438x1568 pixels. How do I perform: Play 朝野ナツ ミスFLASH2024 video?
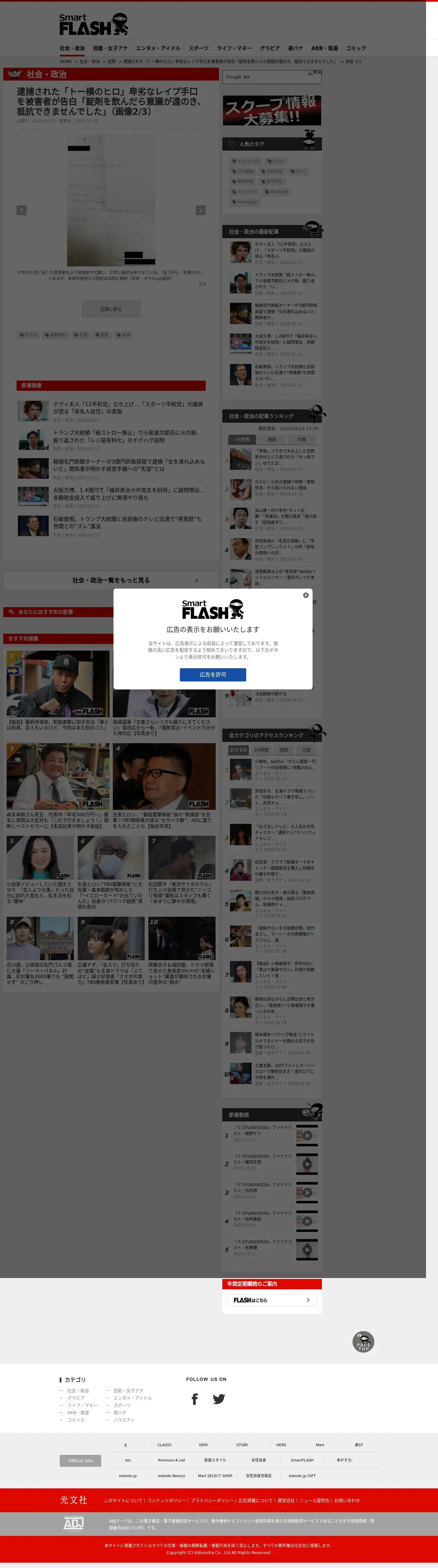click(x=307, y=1135)
